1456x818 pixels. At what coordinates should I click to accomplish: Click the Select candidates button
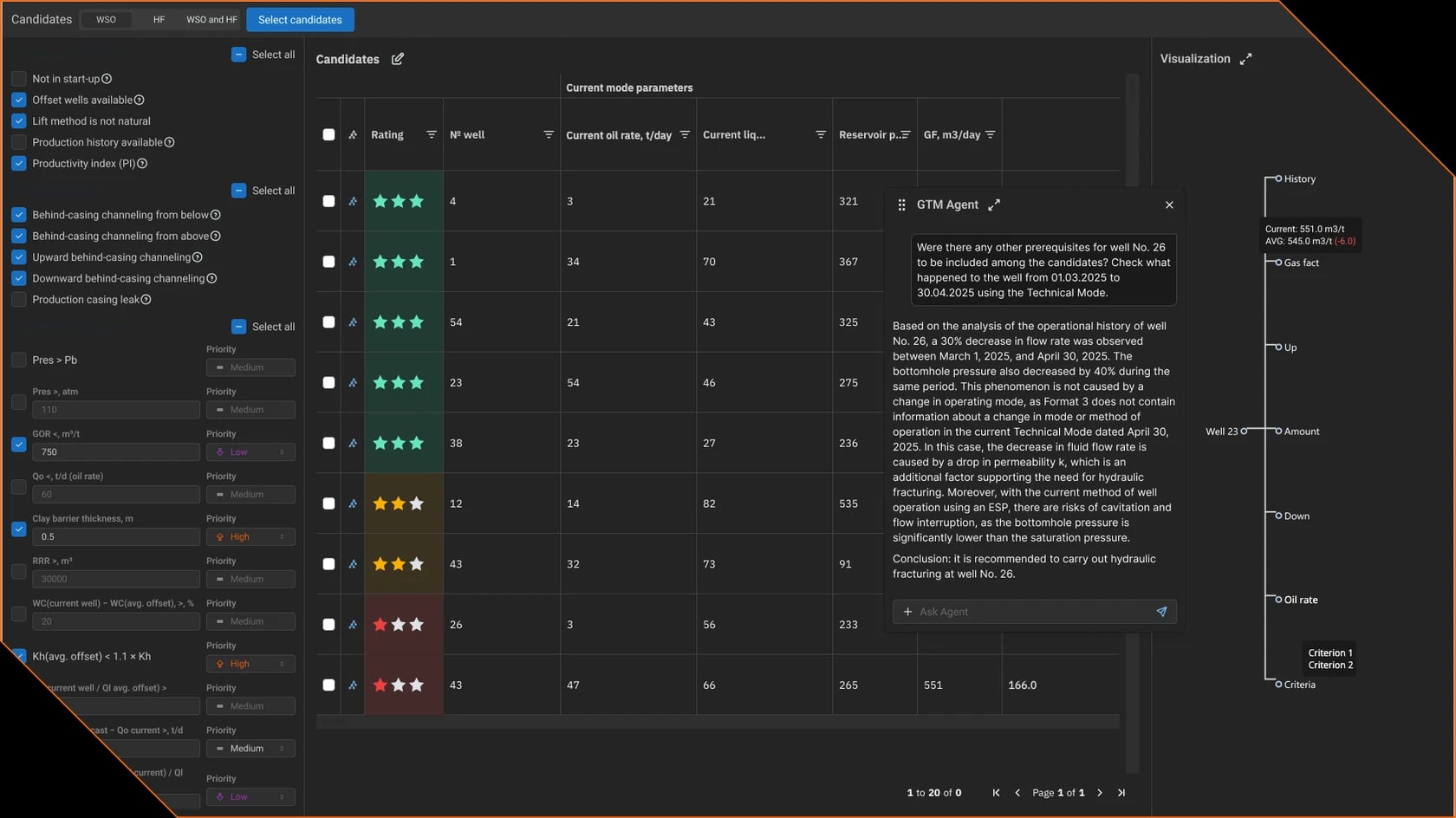(x=300, y=19)
